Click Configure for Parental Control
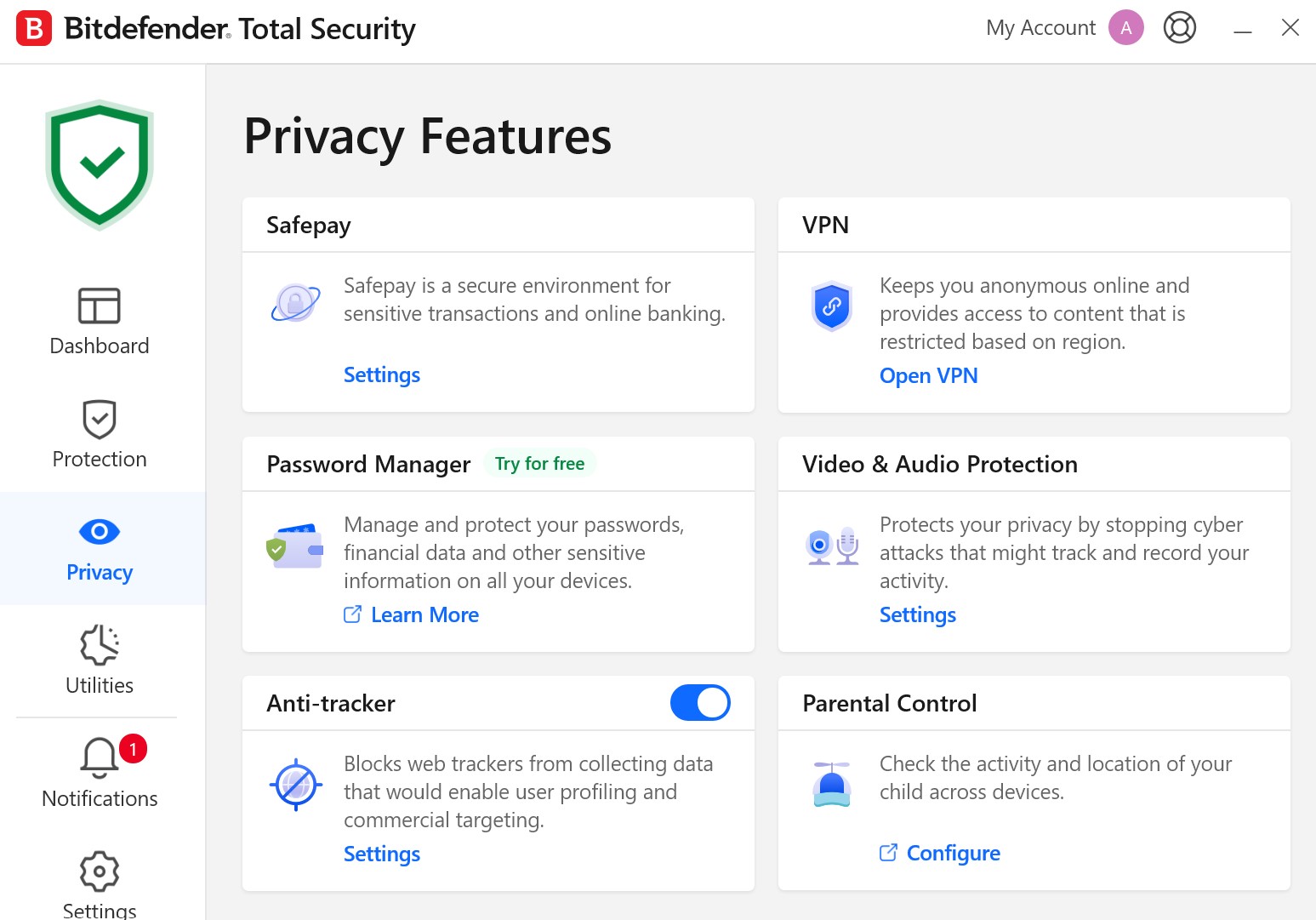This screenshot has width=1316, height=920. [953, 854]
